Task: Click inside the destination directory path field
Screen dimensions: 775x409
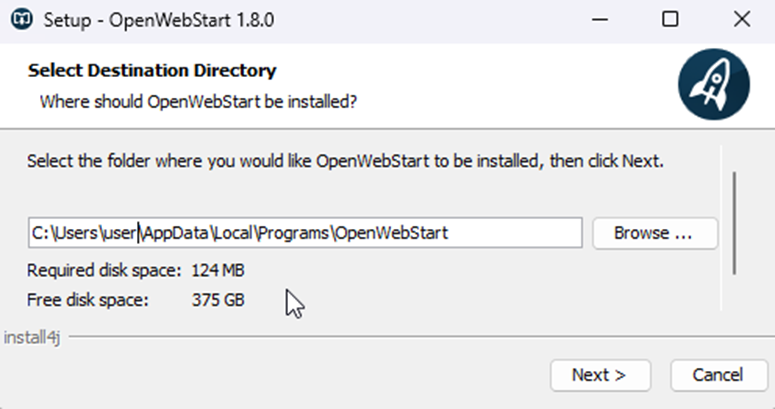Action: tap(305, 233)
